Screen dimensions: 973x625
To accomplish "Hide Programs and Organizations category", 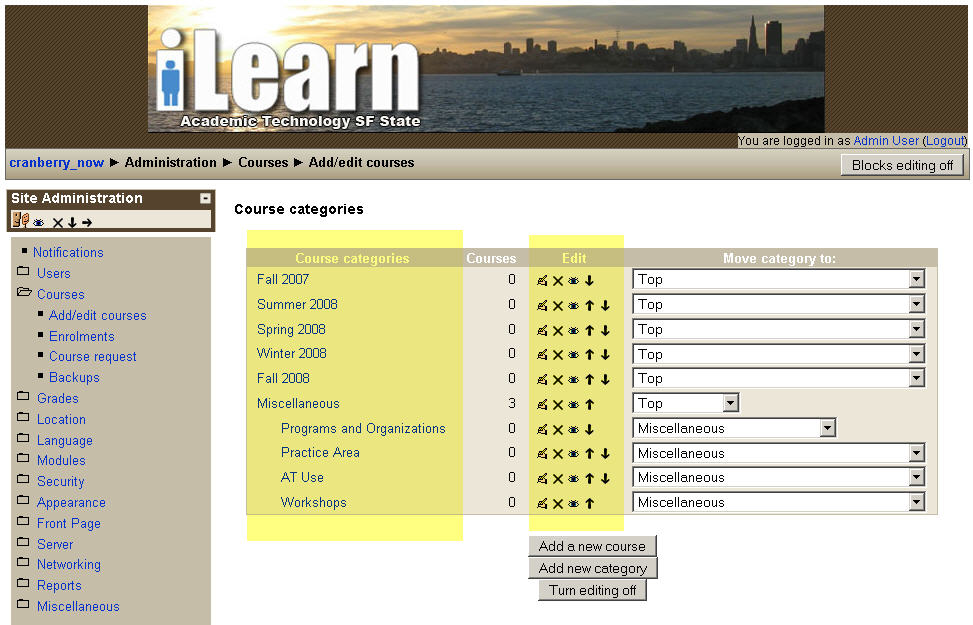I will pyautogui.click(x=573, y=429).
